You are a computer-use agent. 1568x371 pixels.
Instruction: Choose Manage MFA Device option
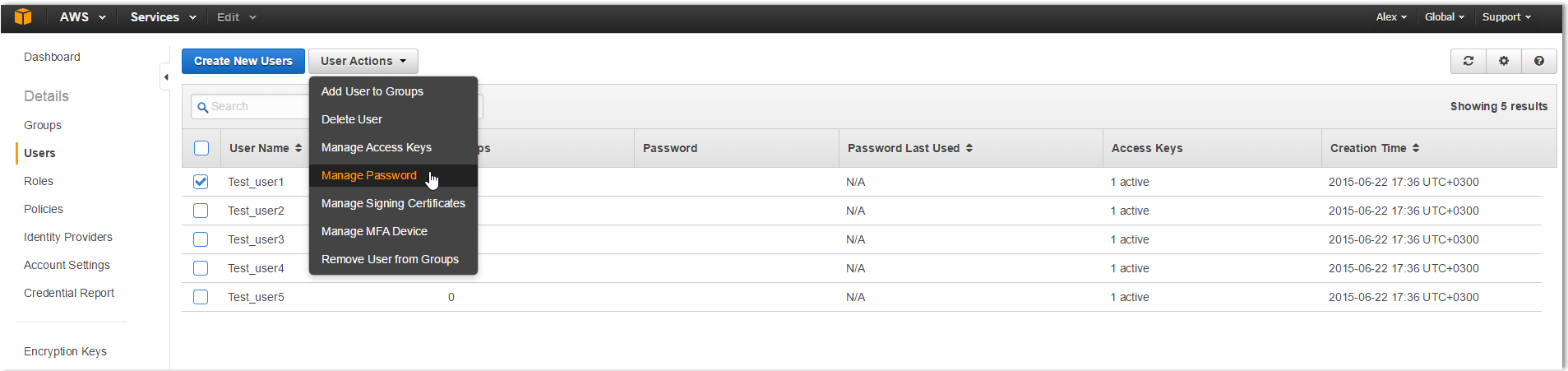pos(374,231)
